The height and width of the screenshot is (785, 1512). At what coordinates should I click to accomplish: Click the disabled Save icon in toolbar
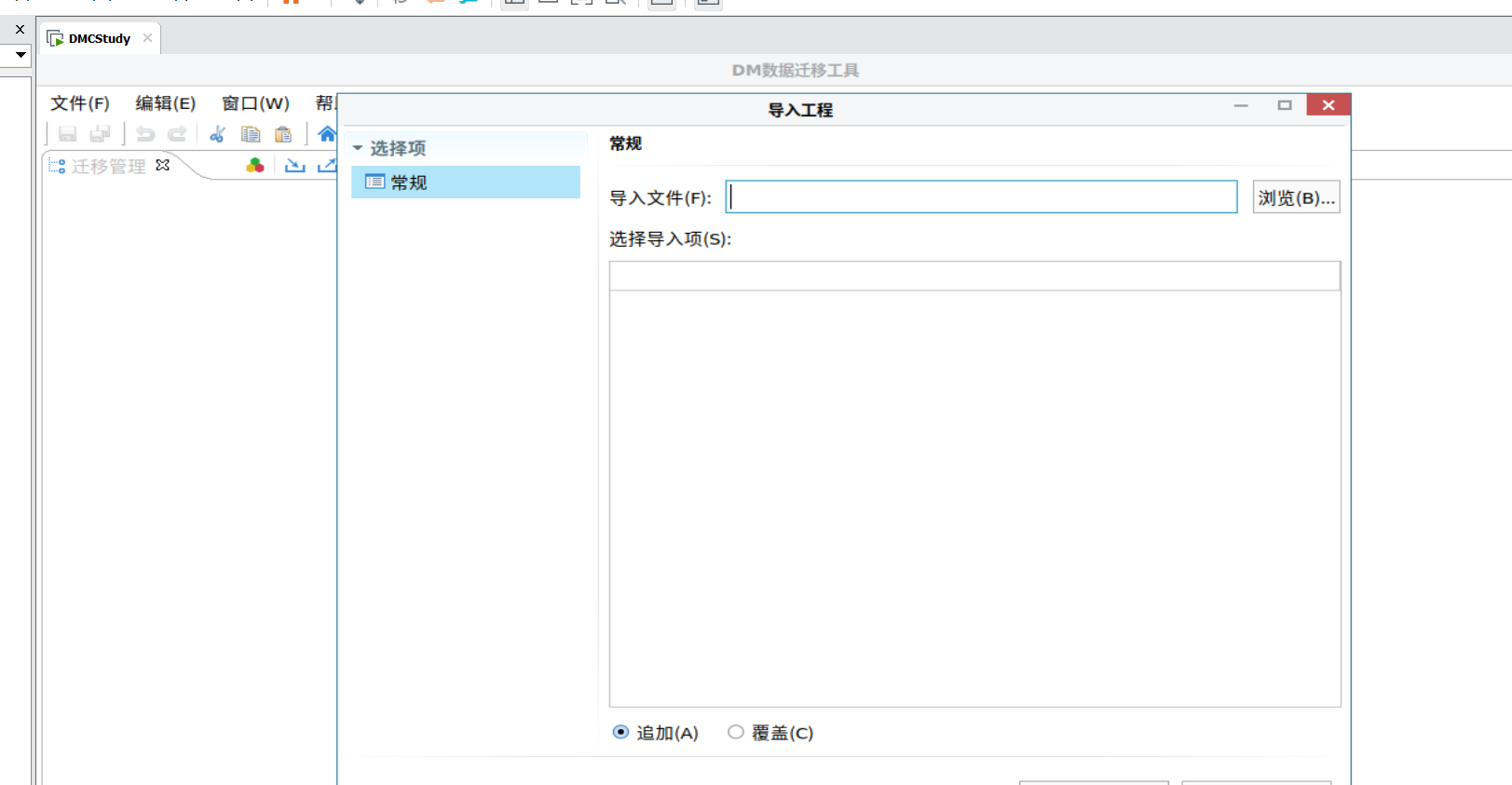tap(67, 134)
